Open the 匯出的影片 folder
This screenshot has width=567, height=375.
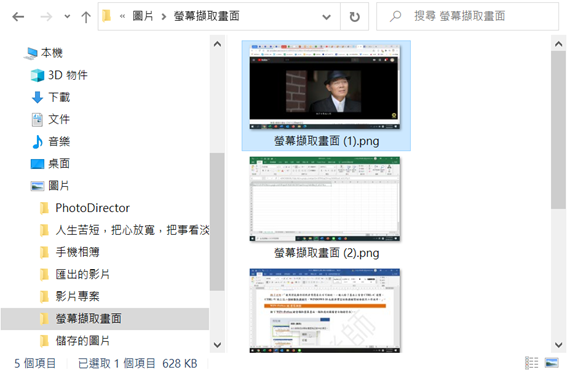coord(82,274)
